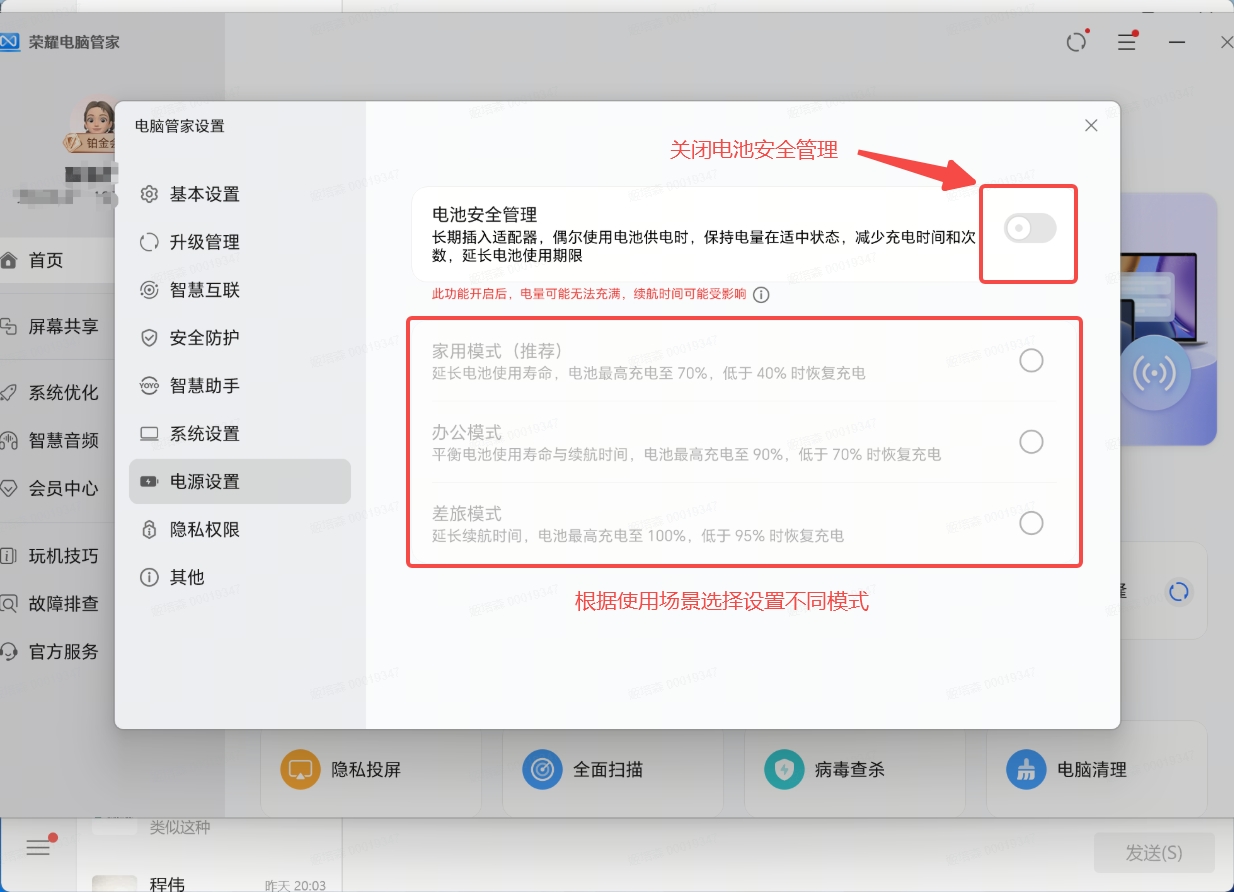Click the refresh circle icon in title bar
The height and width of the screenshot is (892, 1234).
[x=1076, y=42]
